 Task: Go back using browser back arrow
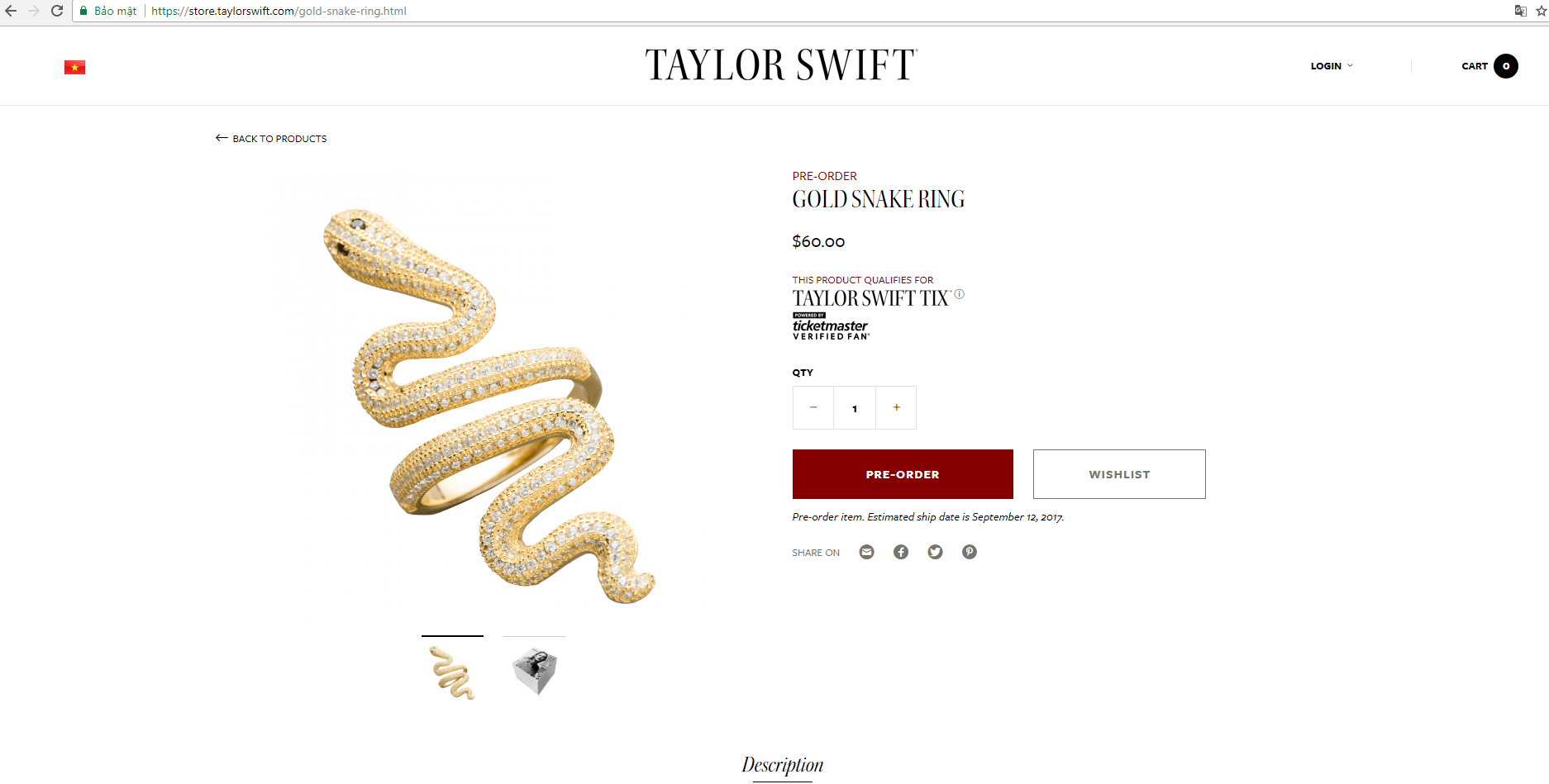[x=11, y=11]
